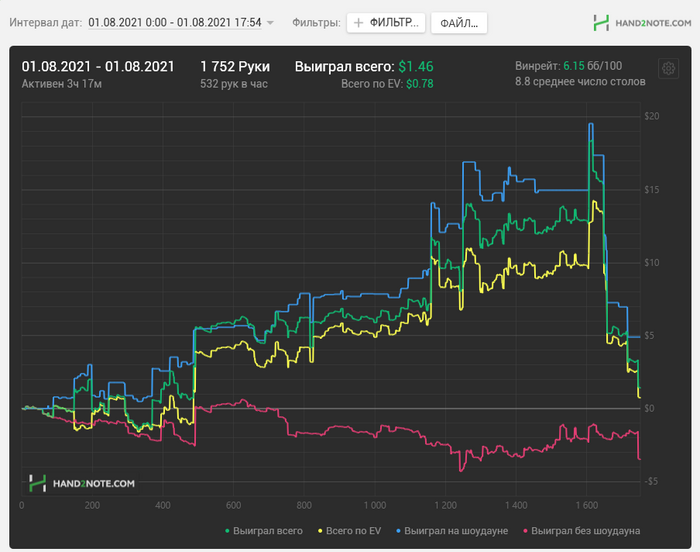Screen dimensions: 700x552
Task: Click the 'Фильтры:' label
Action: tap(316, 23)
